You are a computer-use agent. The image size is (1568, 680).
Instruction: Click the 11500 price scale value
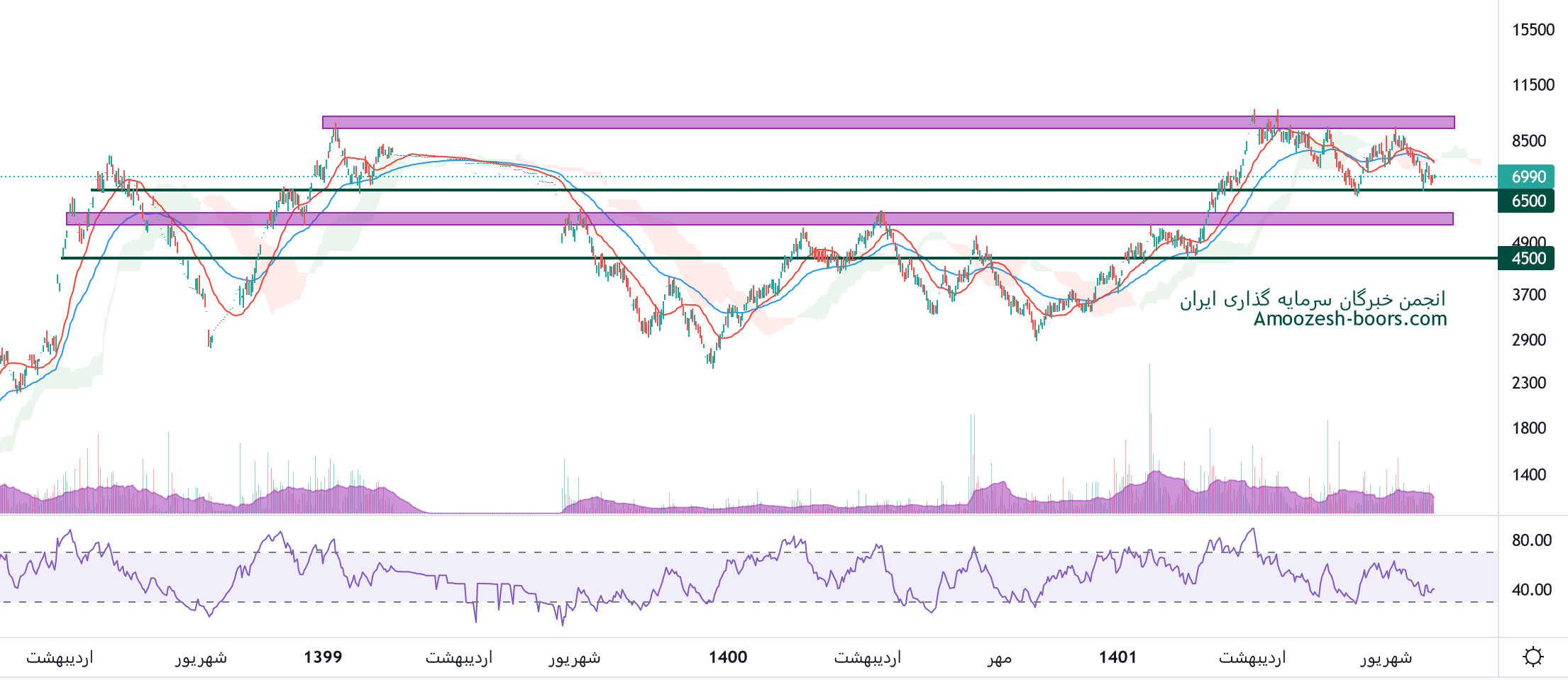click(x=1533, y=85)
